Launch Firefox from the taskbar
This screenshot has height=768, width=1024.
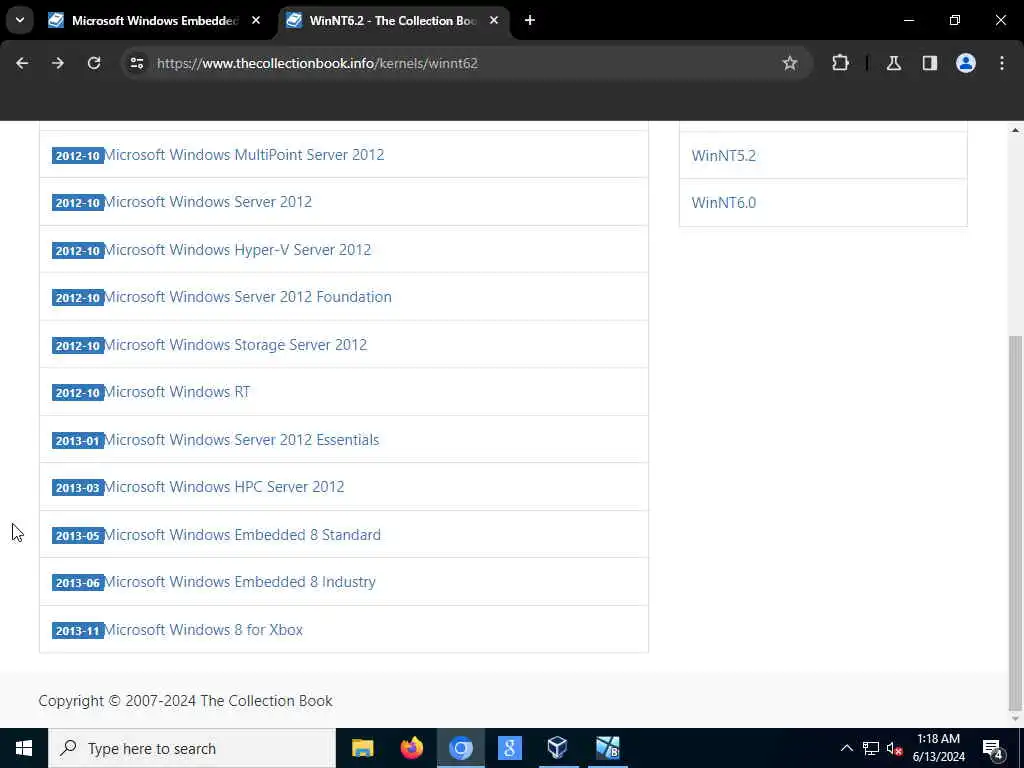[x=411, y=748]
